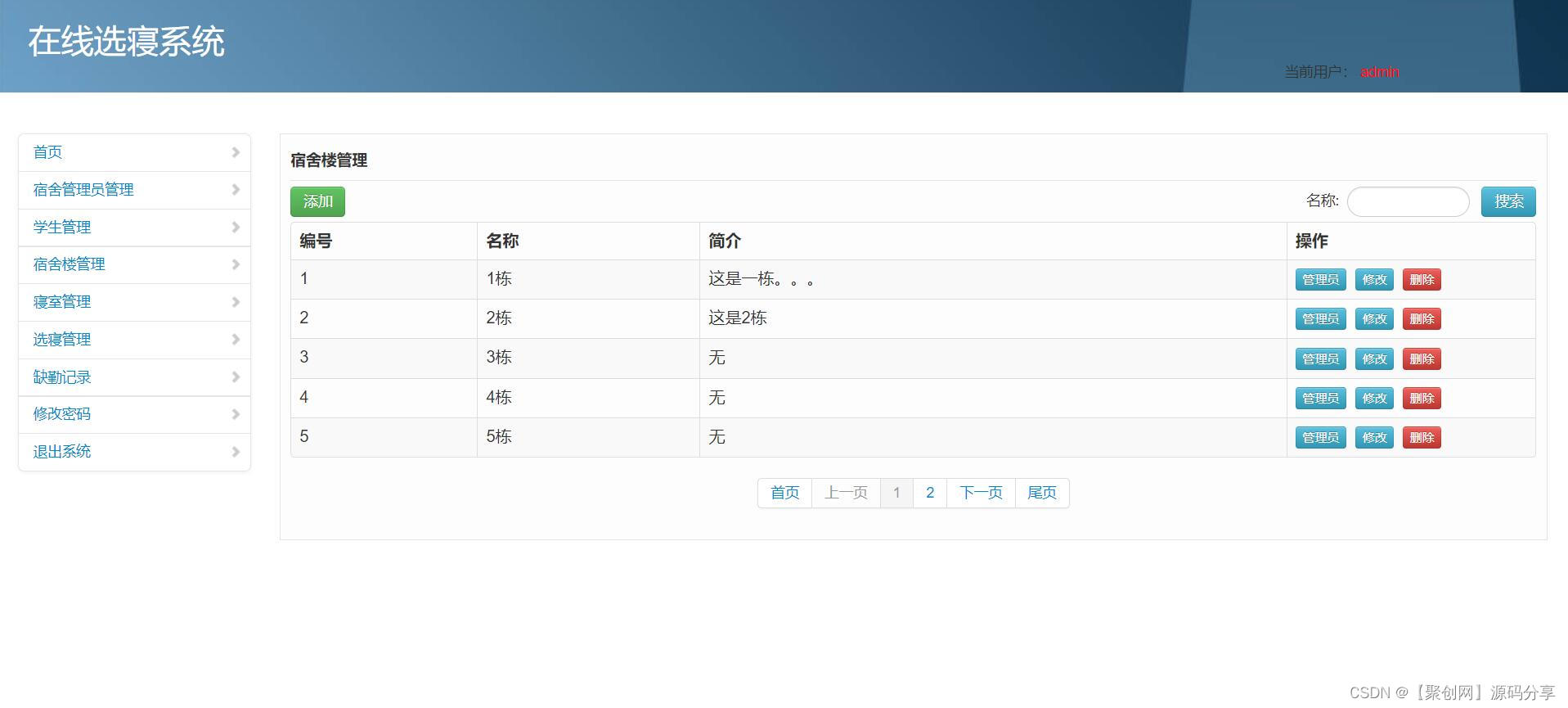Image resolution: width=1568 pixels, height=708 pixels.
Task: Click 管理员 button for 2栋
Action: 1320,319
